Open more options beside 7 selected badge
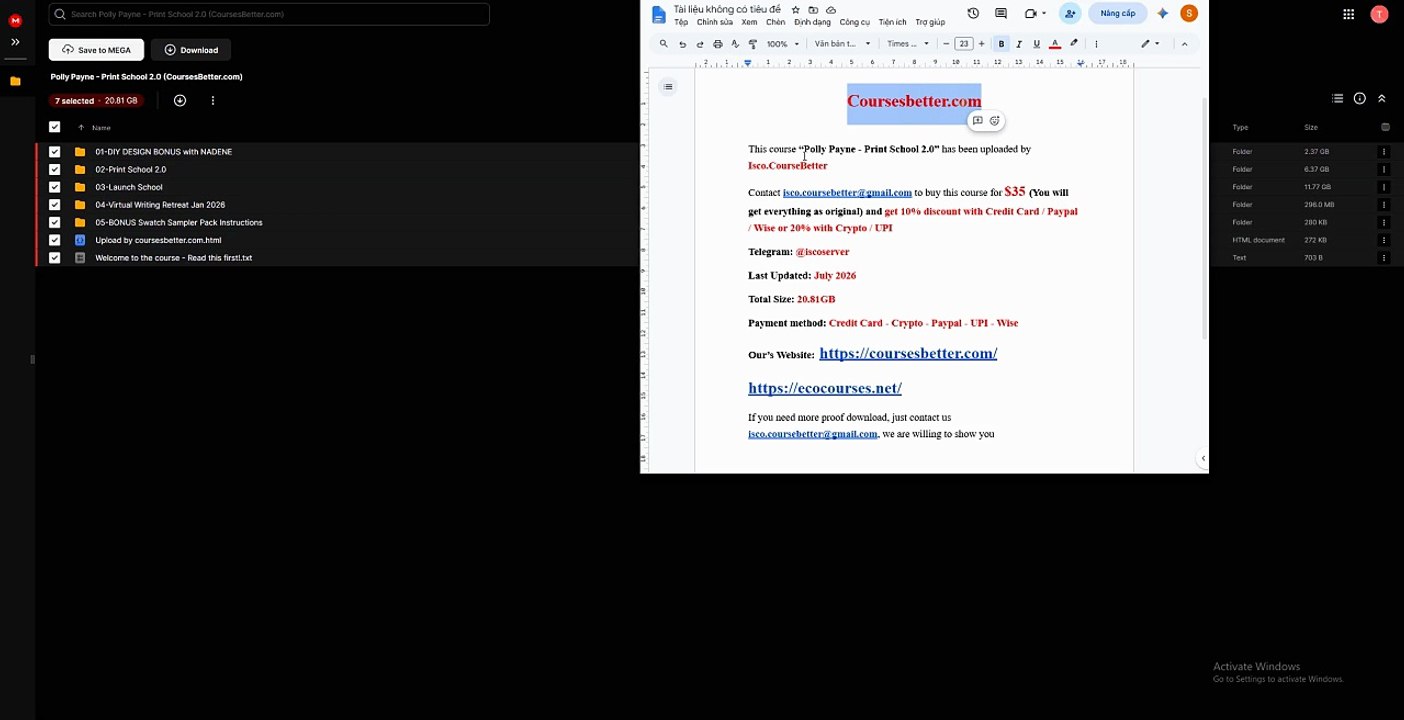Viewport: 1404px width, 720px height. tap(213, 100)
